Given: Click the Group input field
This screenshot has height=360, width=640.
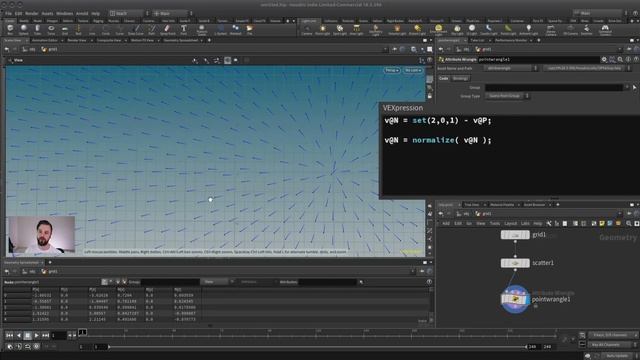Looking at the screenshot, I should (x=554, y=87).
